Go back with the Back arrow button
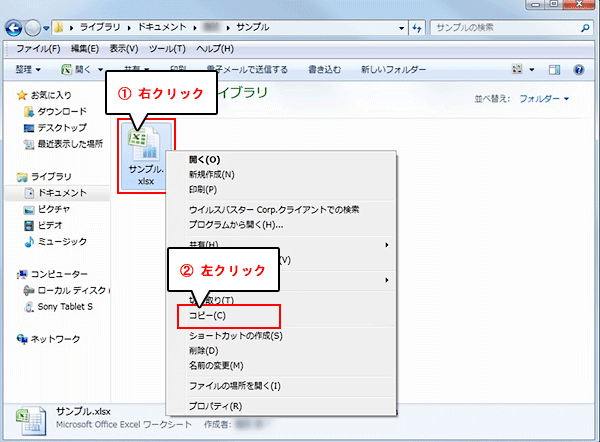The height and width of the screenshot is (442, 600). (13, 28)
